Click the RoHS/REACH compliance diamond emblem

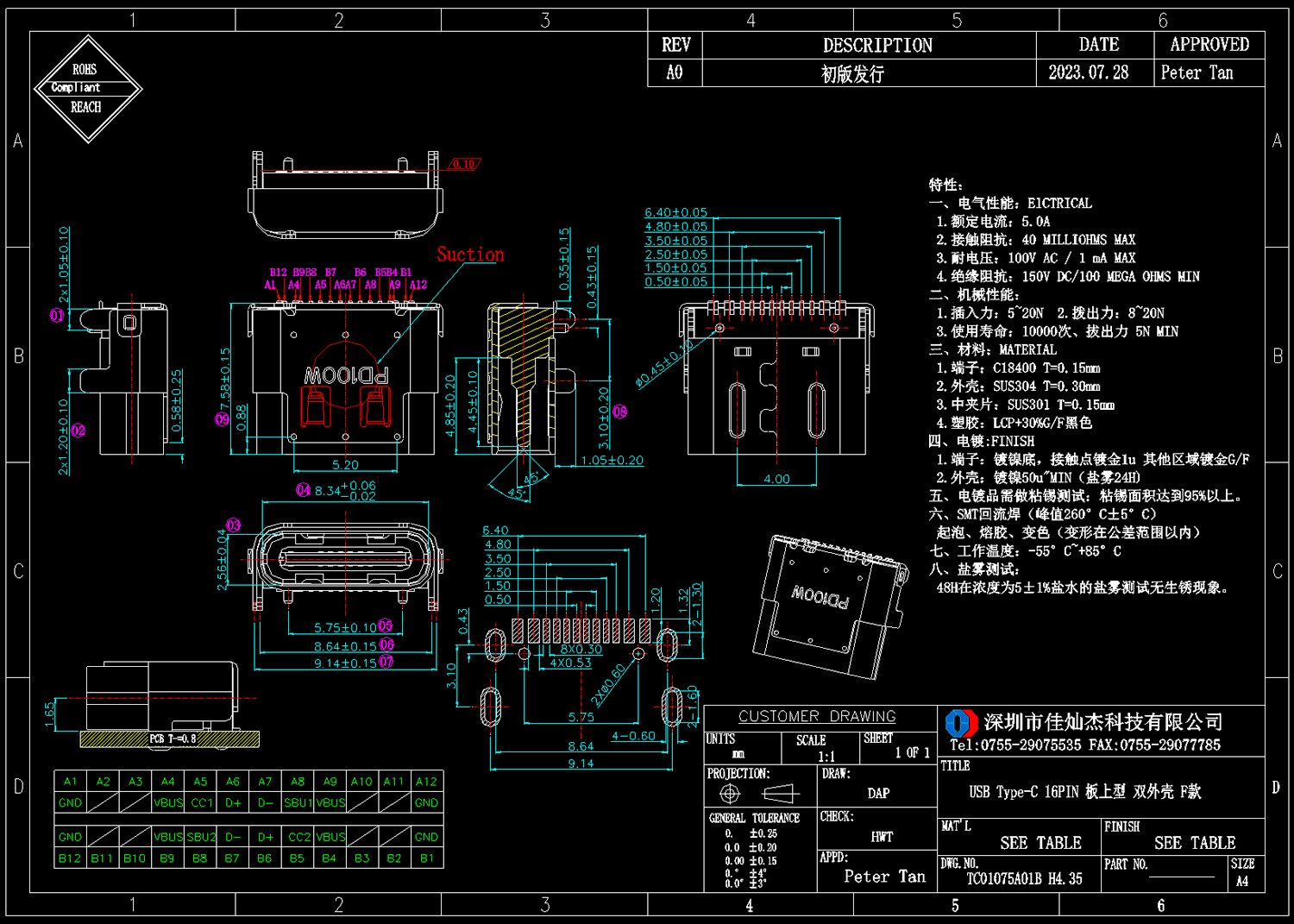point(88,89)
